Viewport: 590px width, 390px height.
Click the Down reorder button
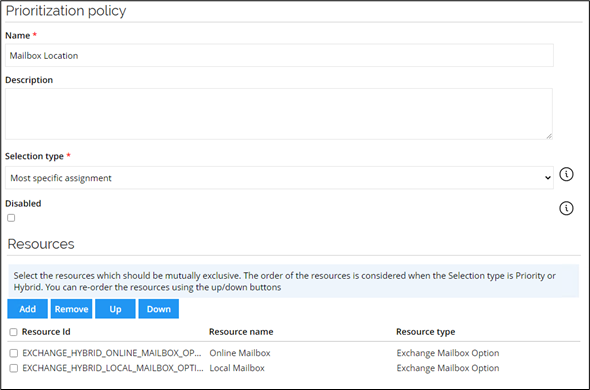tap(158, 309)
